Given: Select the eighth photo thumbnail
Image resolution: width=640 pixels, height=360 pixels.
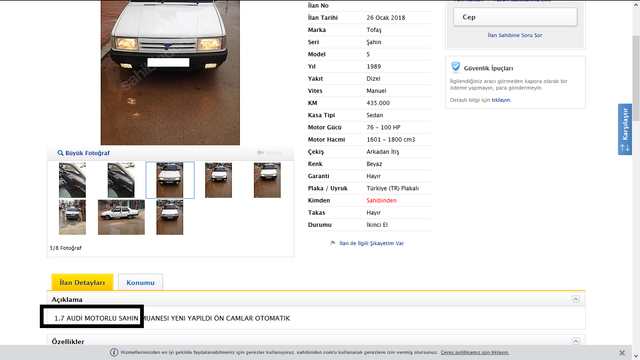Looking at the screenshot, I should pyautogui.click(x=170, y=217).
